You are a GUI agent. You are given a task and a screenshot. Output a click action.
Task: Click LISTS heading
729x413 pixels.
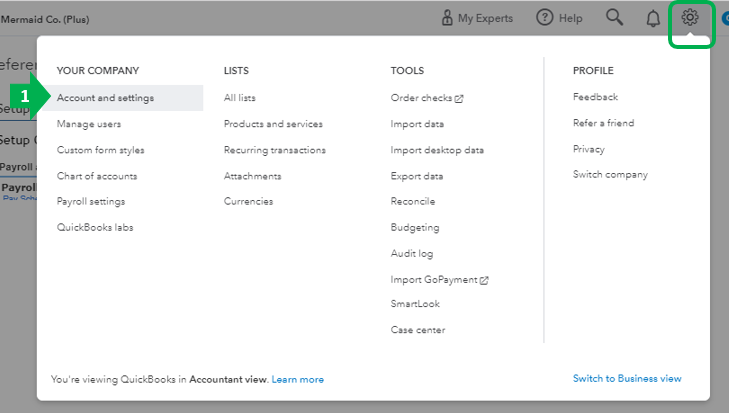click(x=236, y=71)
